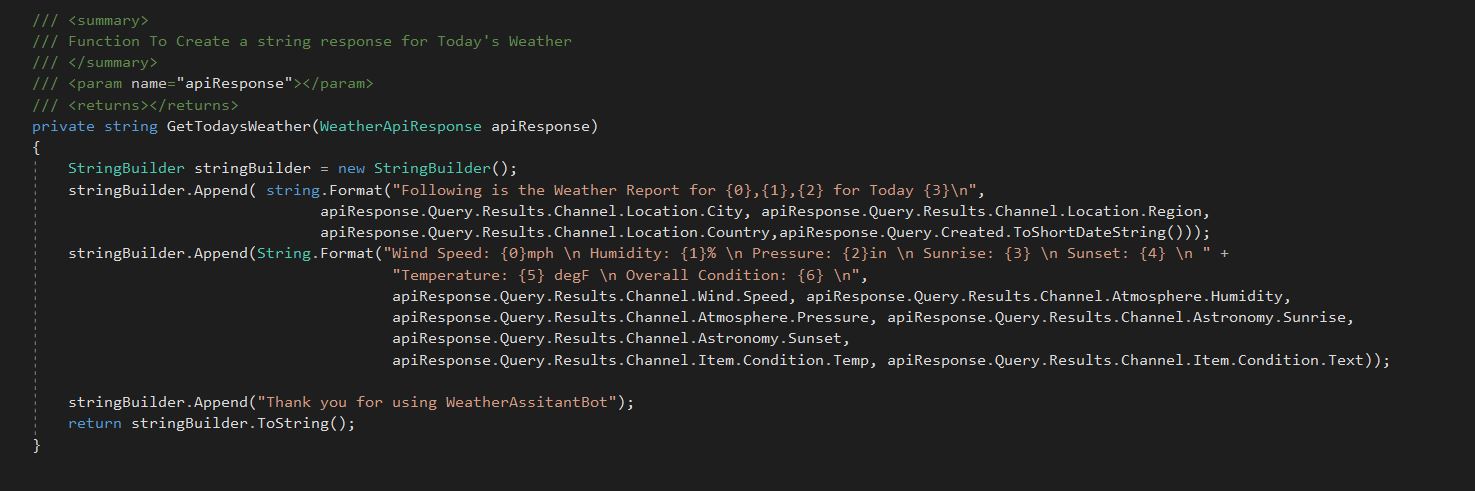Click the opening brace of the method
The height and width of the screenshot is (491, 1475).
pyautogui.click(x=36, y=147)
